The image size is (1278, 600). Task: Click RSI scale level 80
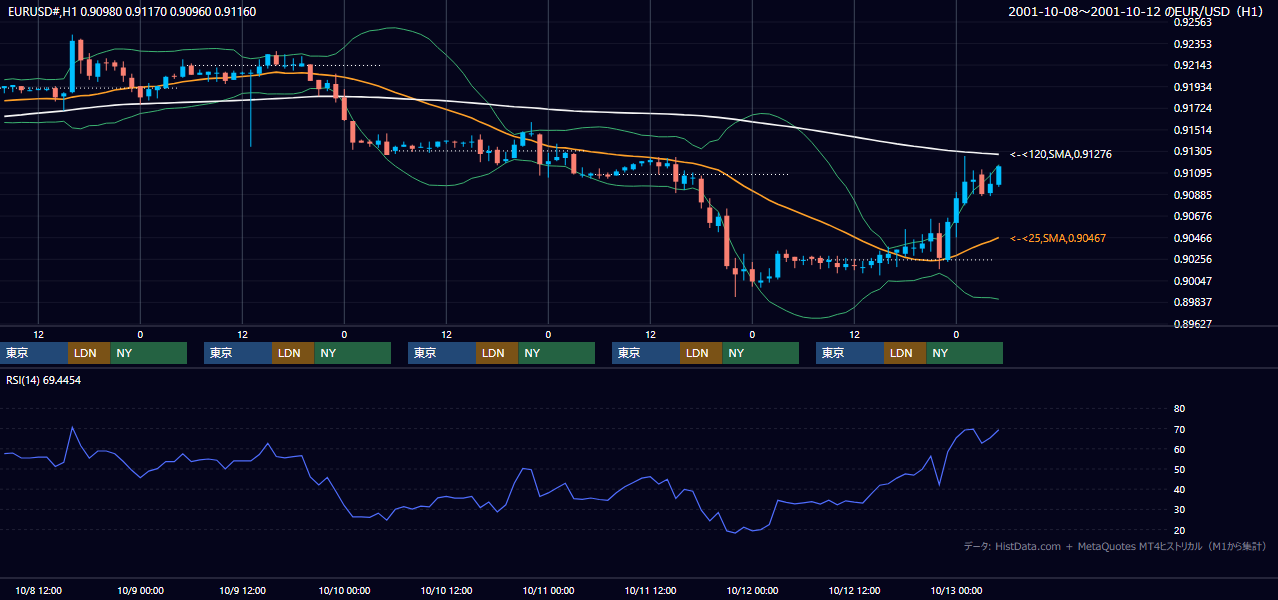point(1179,409)
